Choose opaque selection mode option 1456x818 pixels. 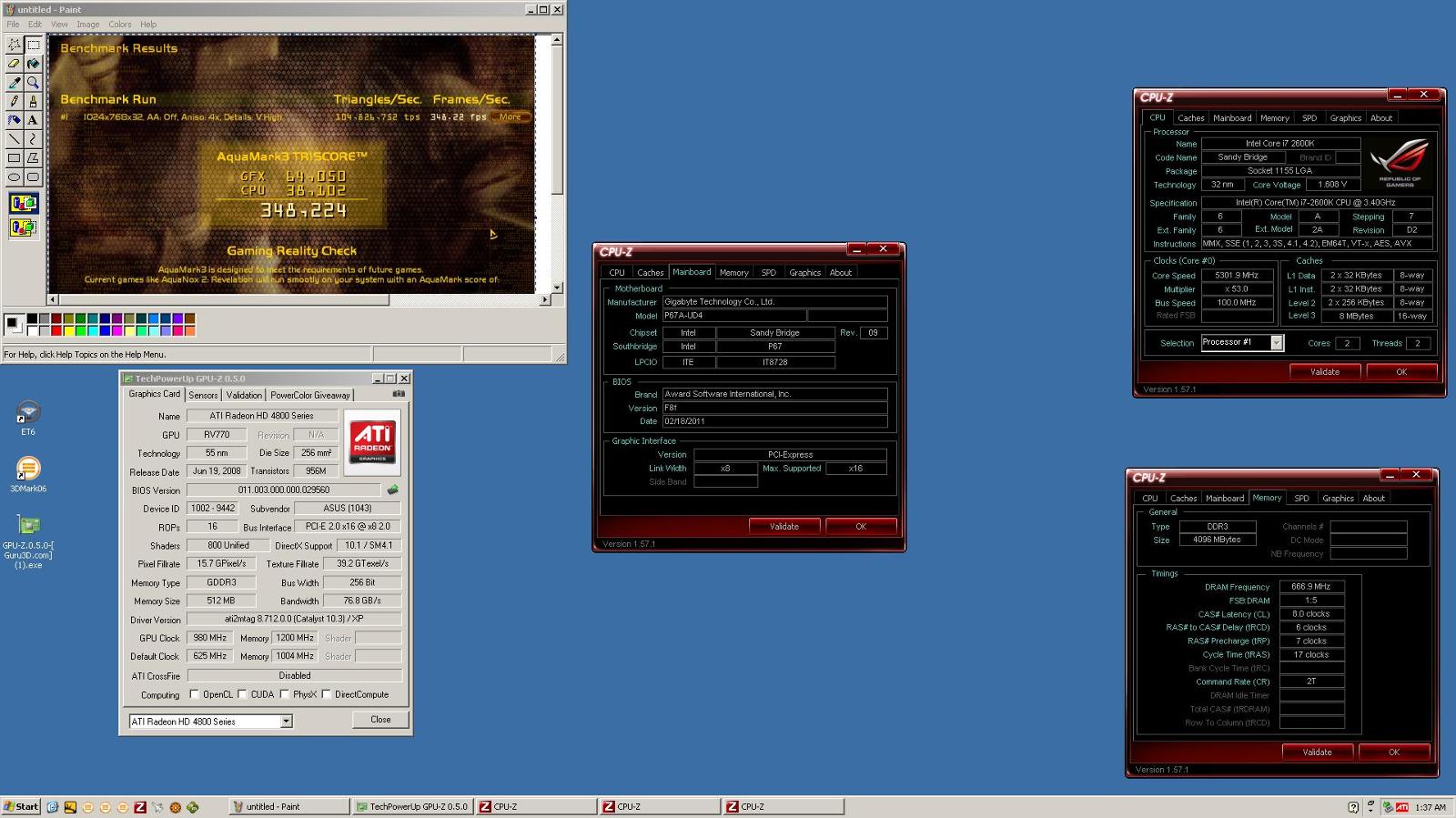pos(24,203)
